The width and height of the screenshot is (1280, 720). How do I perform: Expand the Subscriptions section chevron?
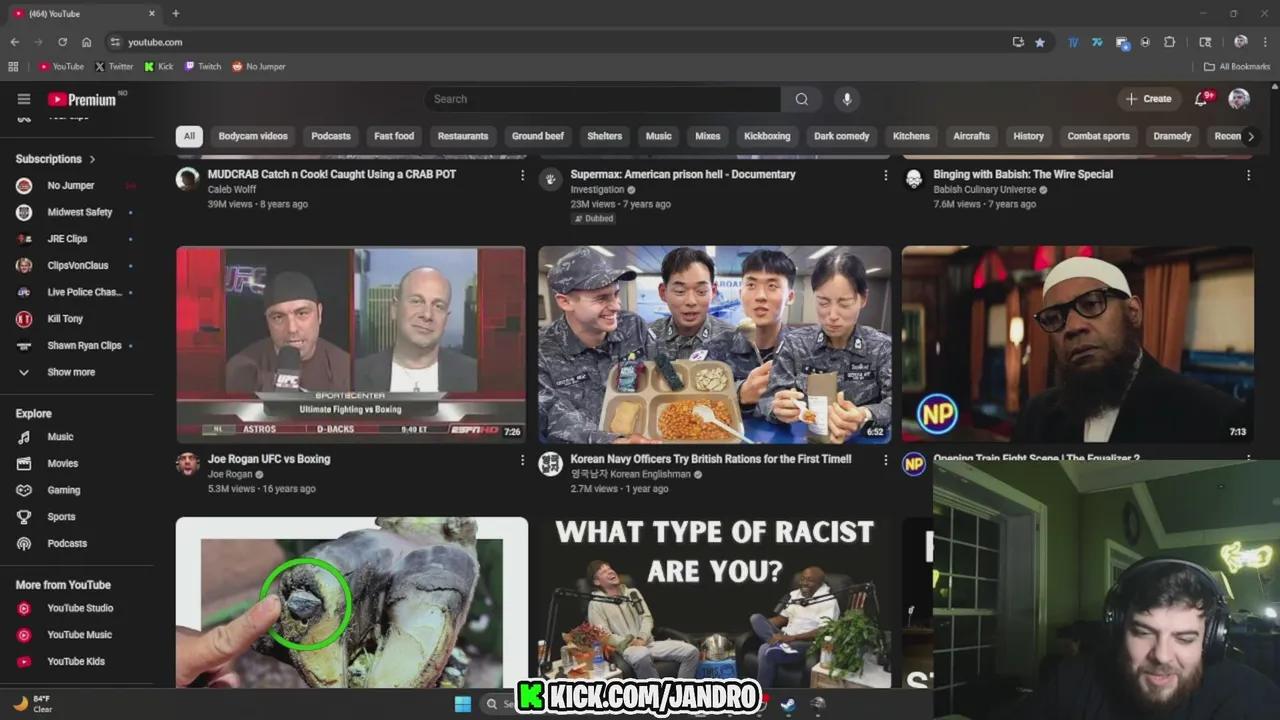[92, 159]
